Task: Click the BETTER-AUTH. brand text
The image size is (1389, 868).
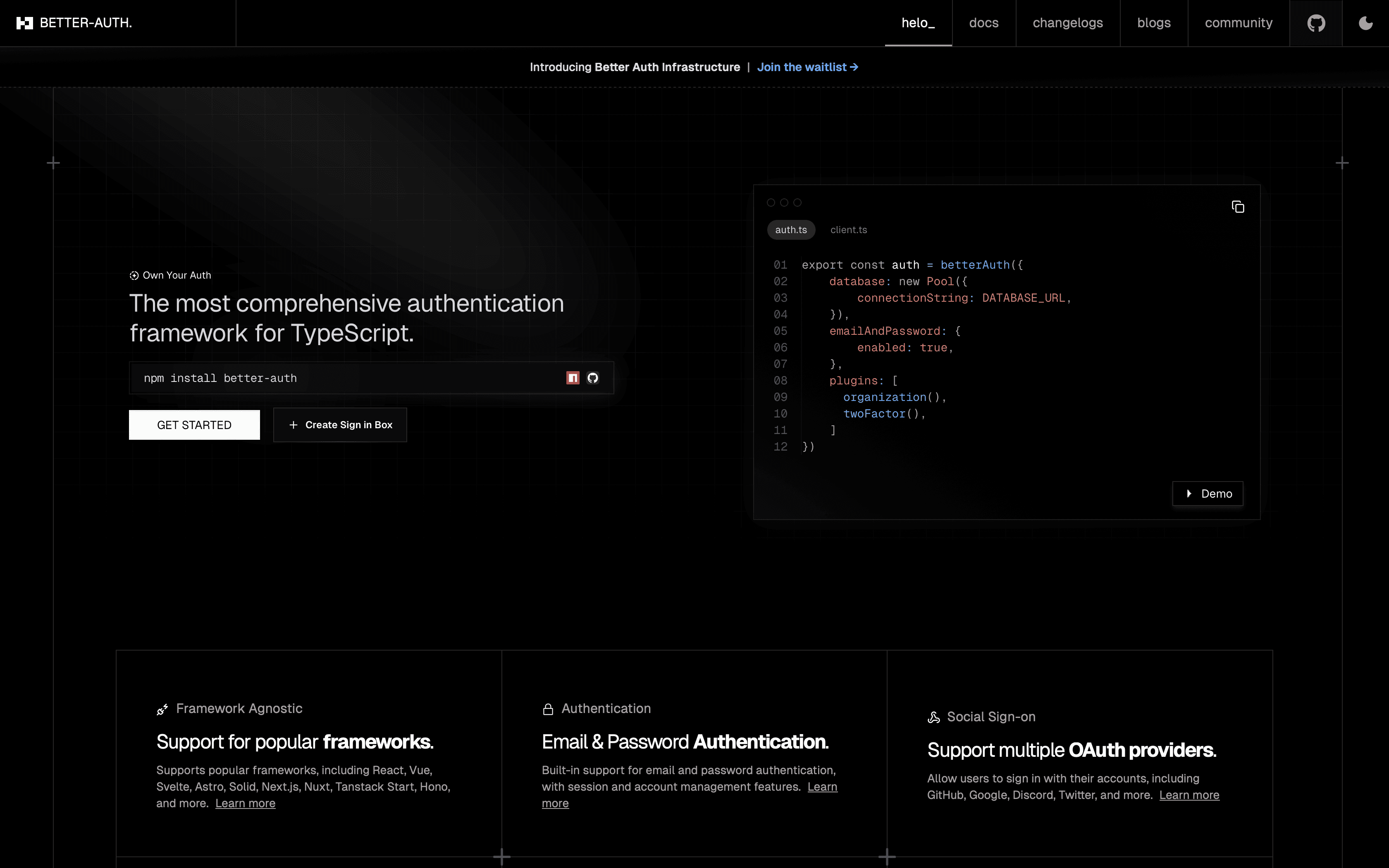Action: [86, 23]
